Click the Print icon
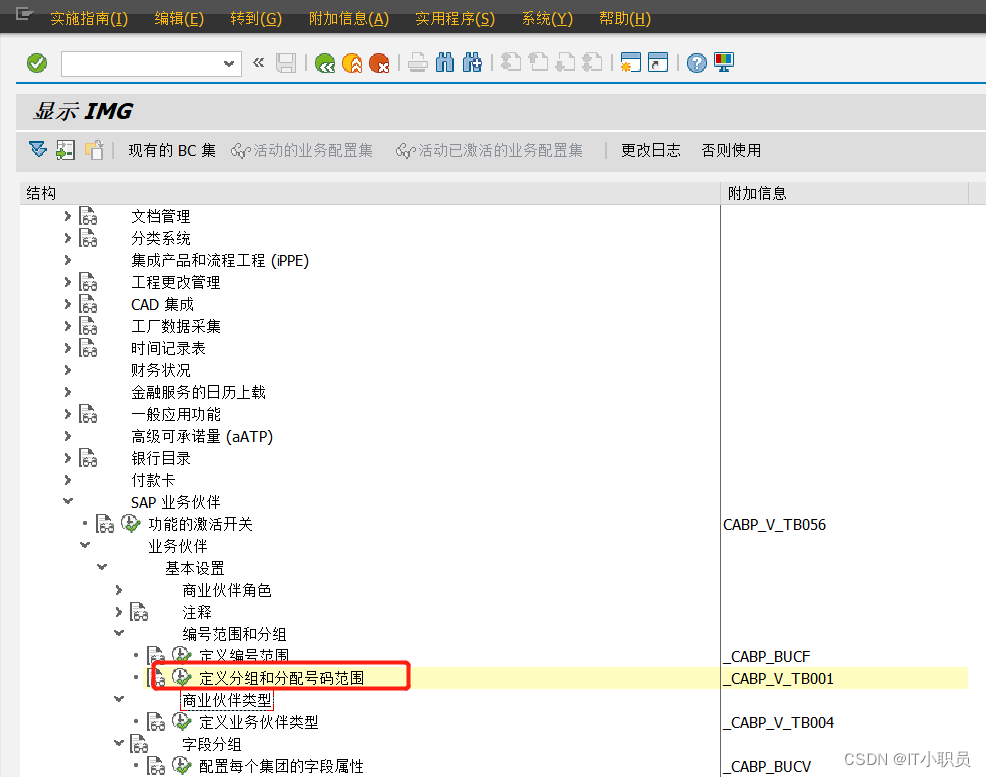This screenshot has width=986, height=777. [418, 63]
